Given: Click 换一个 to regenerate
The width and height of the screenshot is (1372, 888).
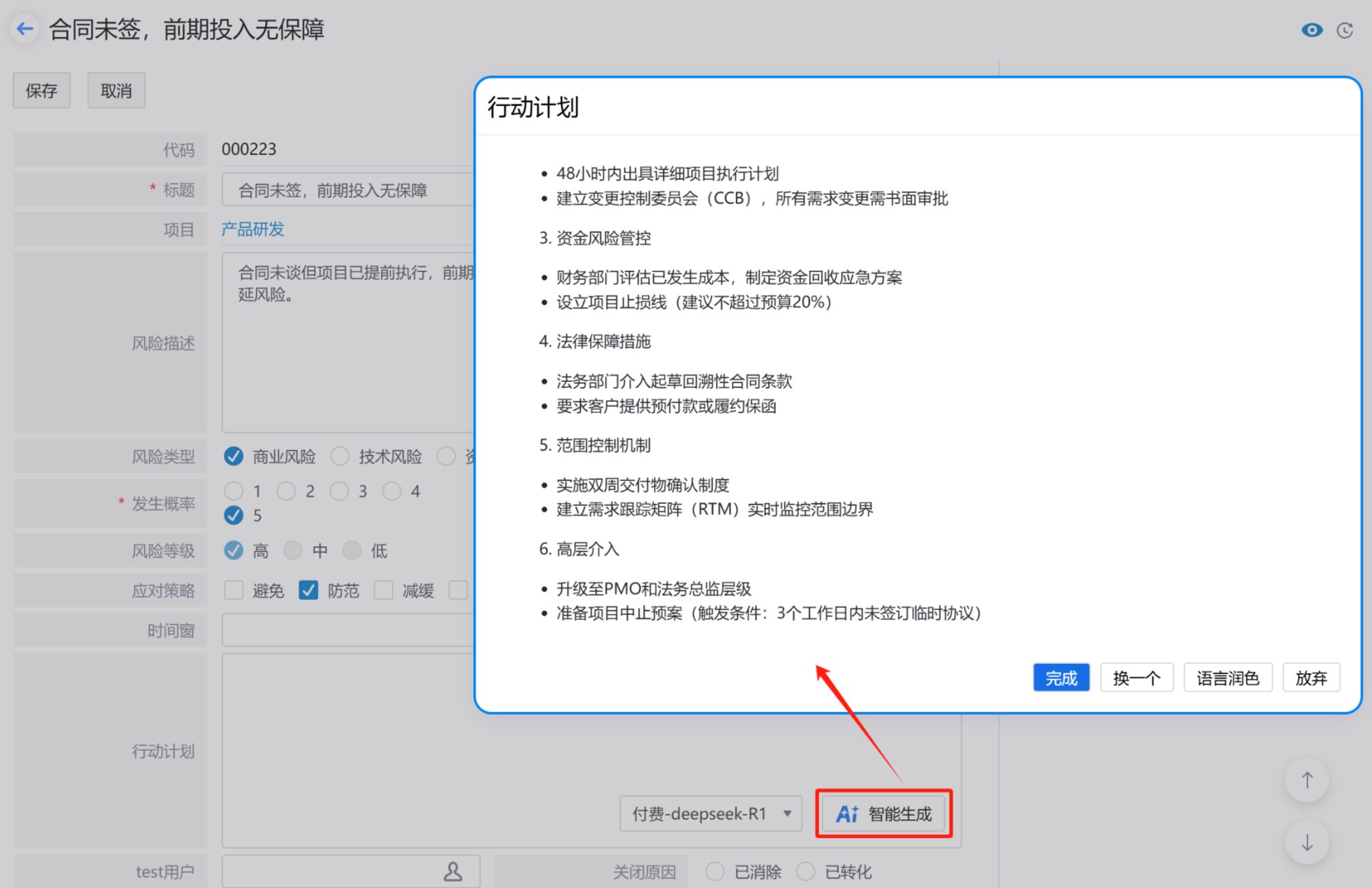Looking at the screenshot, I should coord(1136,678).
